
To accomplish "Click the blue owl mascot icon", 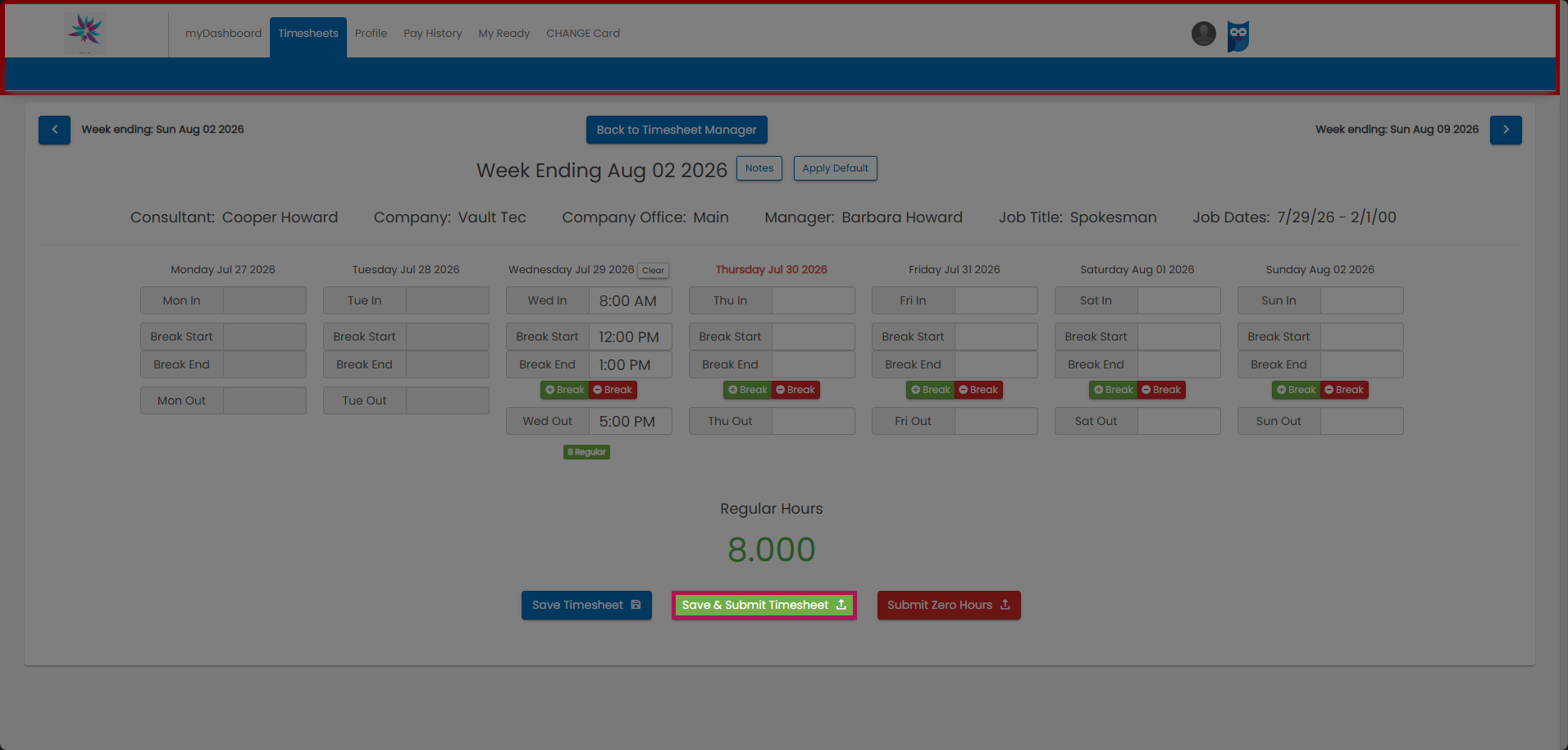I will 1238,36.
